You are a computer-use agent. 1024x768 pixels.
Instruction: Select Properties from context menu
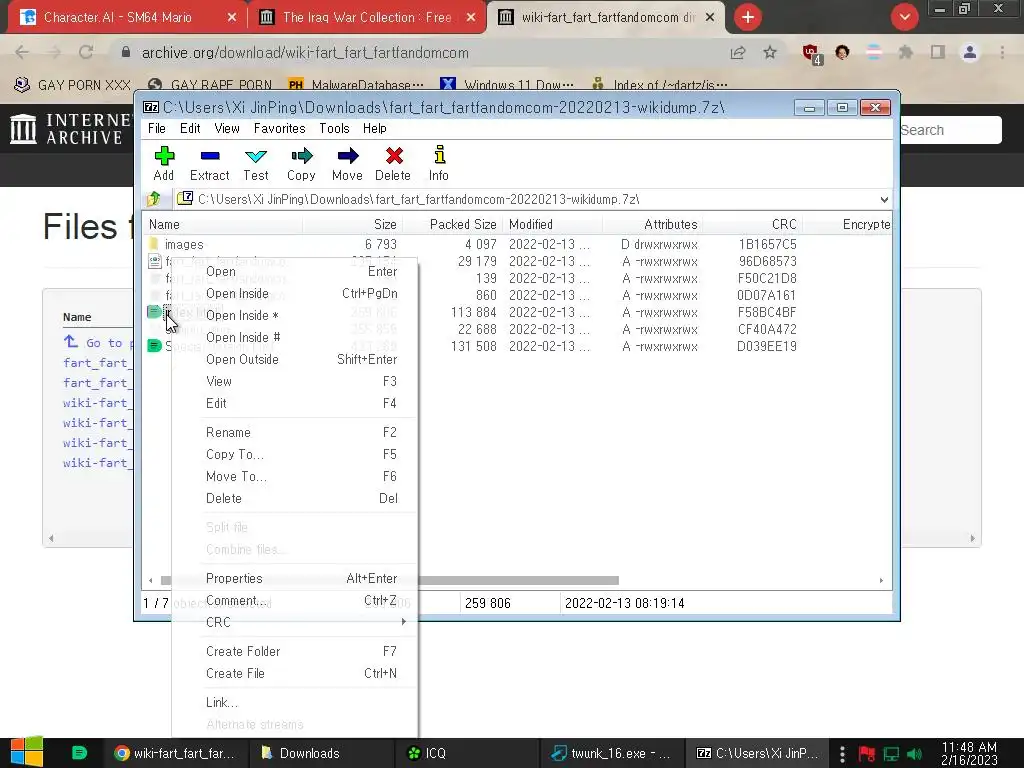coord(294,579)
